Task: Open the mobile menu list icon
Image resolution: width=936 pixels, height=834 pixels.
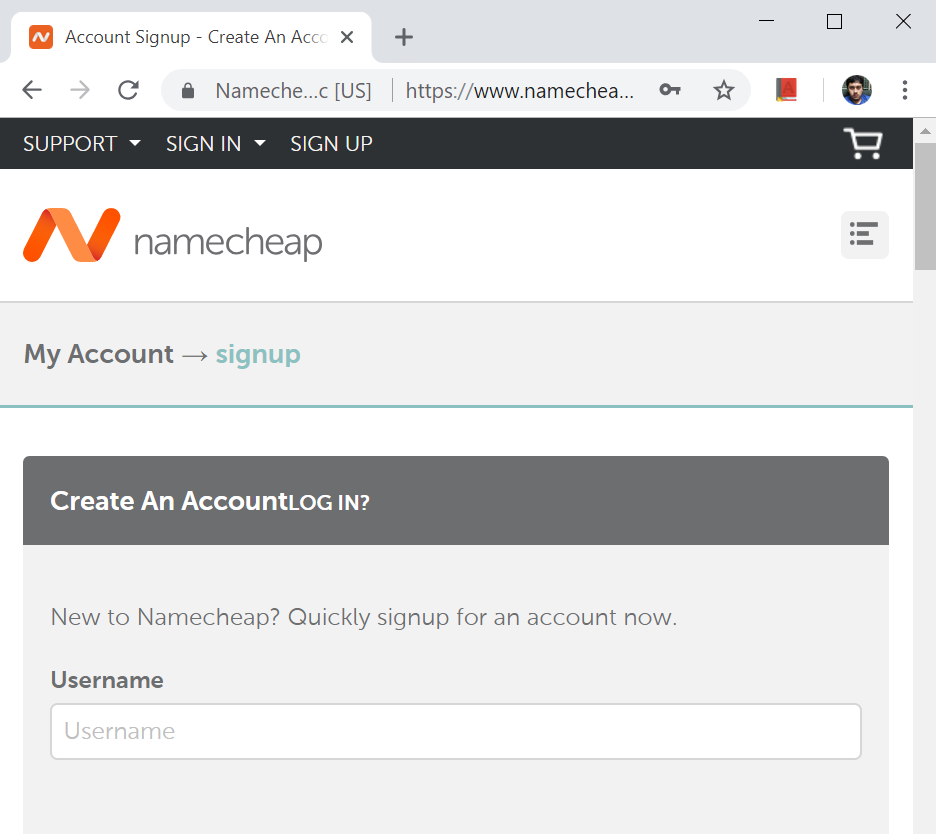Action: (864, 235)
